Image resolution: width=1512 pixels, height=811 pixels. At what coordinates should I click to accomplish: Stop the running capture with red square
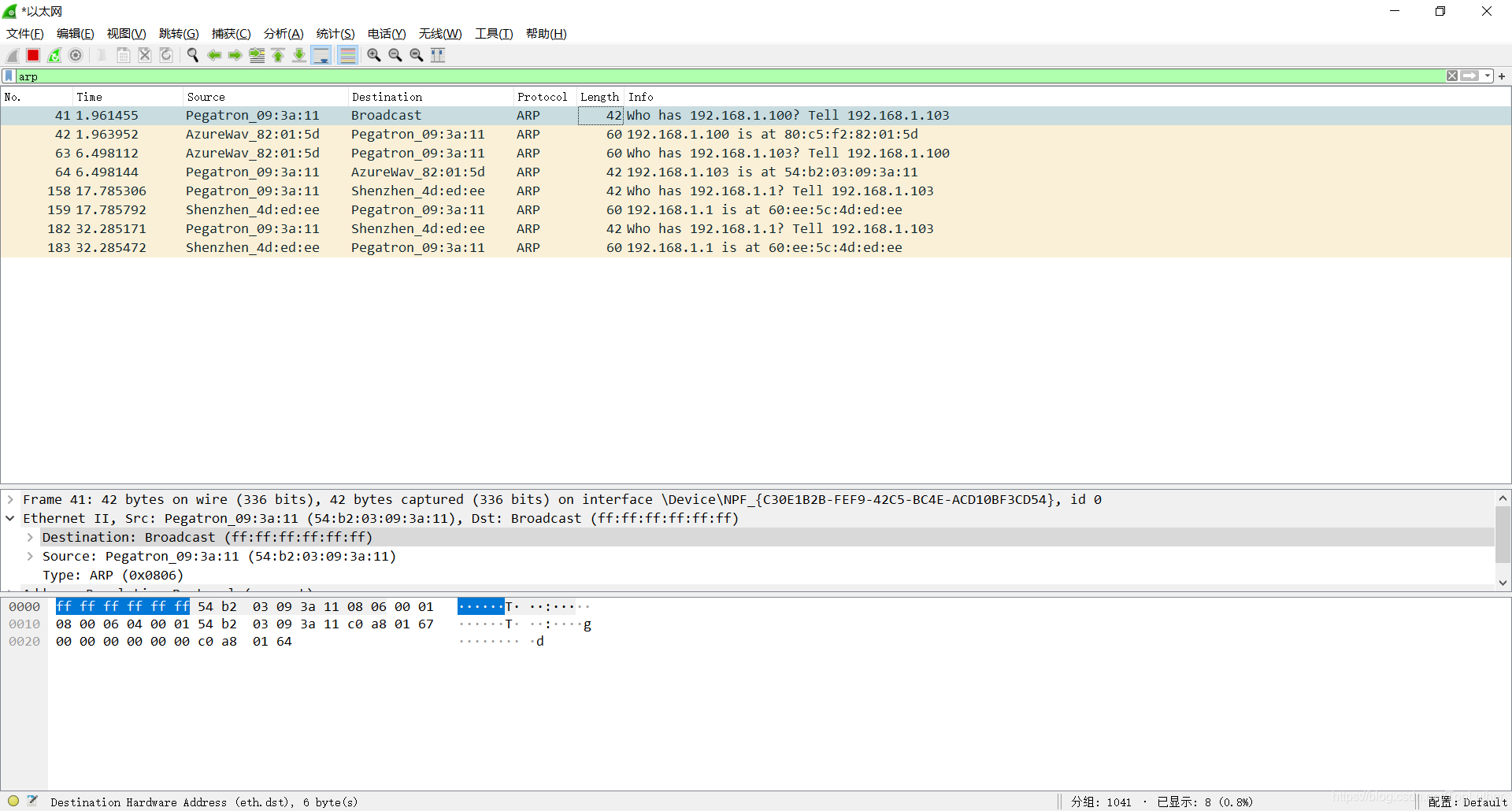click(33, 55)
